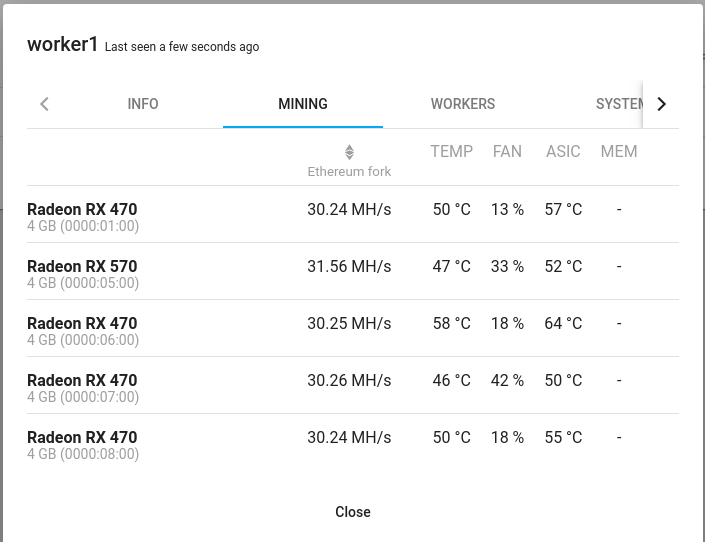Click the 46 °C temperature value

point(451,381)
